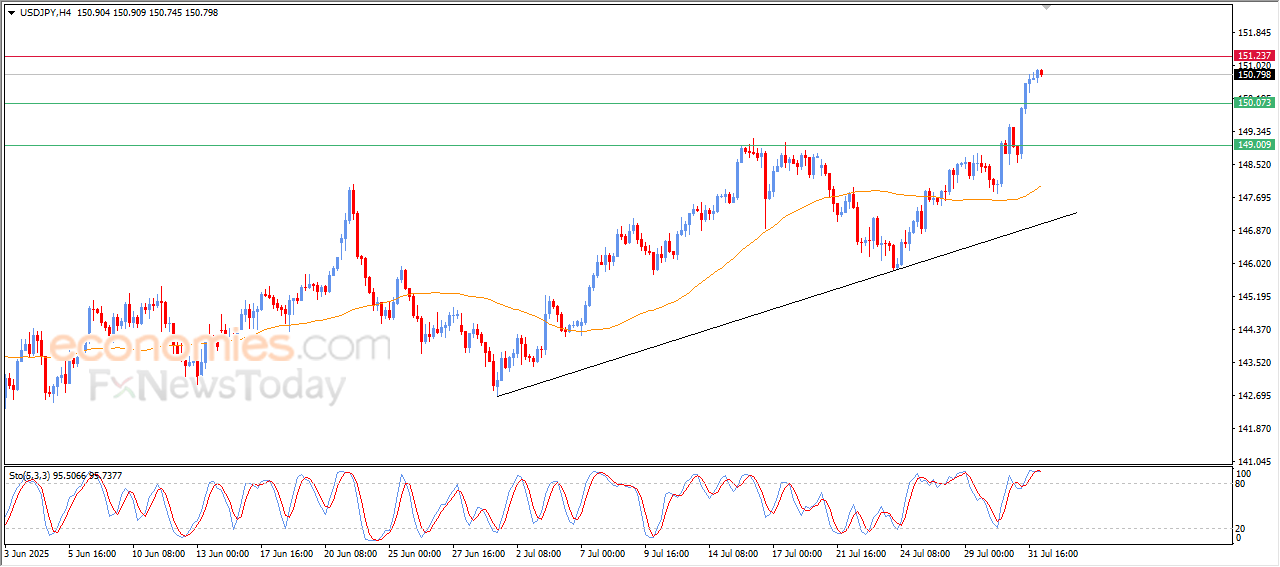Select the gray chart shift triangle marker
Image resolution: width=1280 pixels, height=567 pixels.
[x=1047, y=7]
